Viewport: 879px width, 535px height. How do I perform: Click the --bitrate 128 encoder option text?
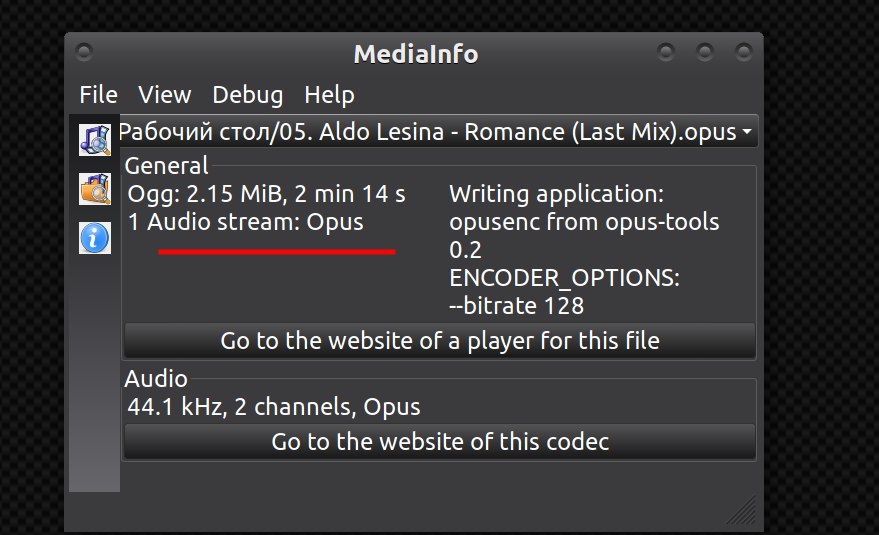[x=516, y=306]
